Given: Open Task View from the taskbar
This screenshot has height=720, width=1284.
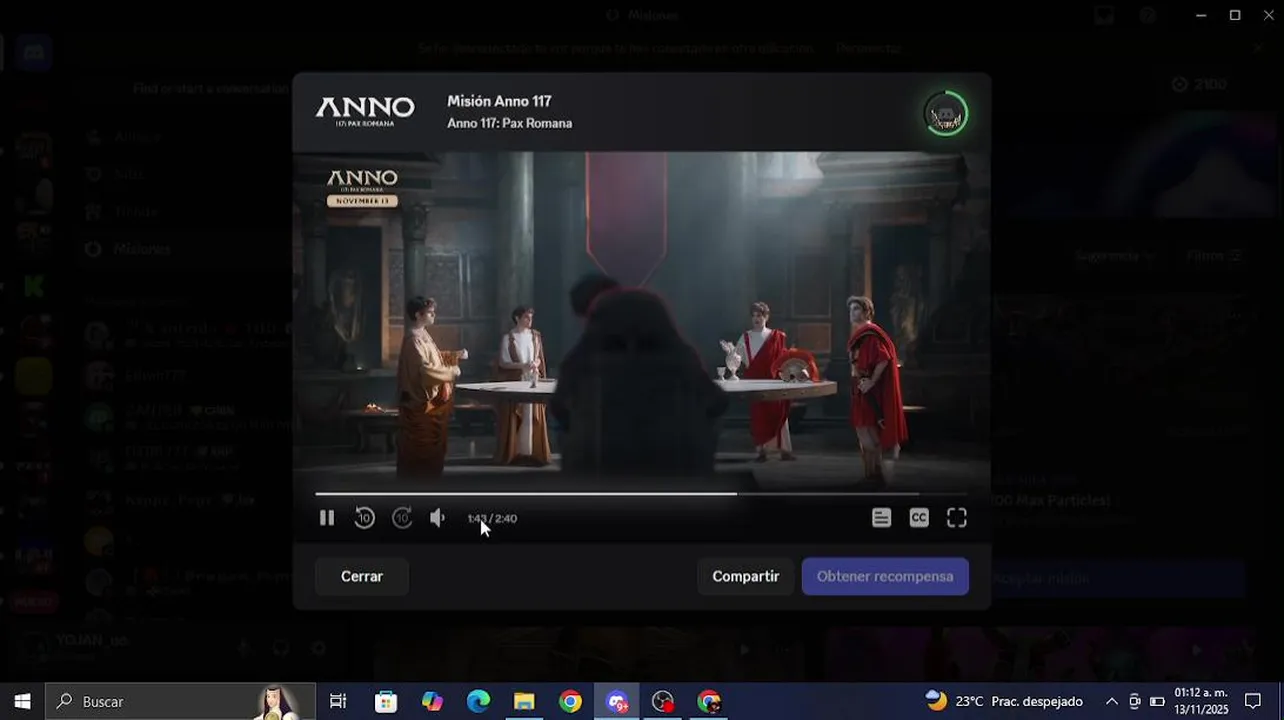Looking at the screenshot, I should click(x=338, y=701).
